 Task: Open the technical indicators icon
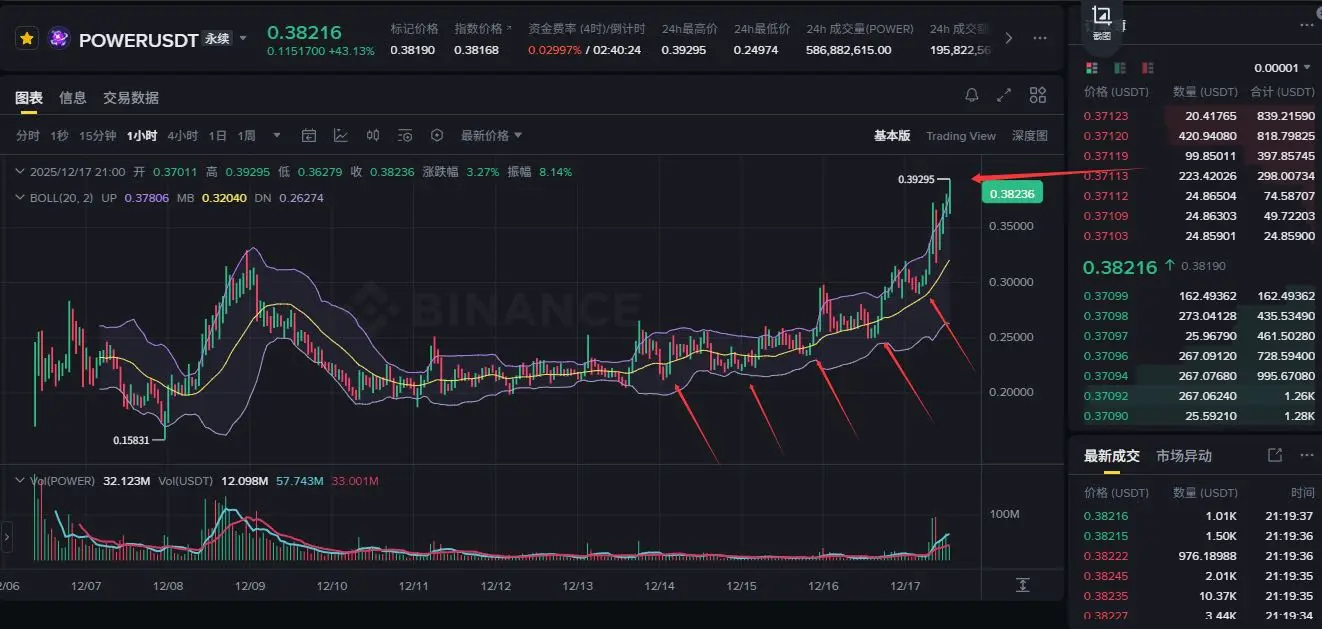coord(341,136)
